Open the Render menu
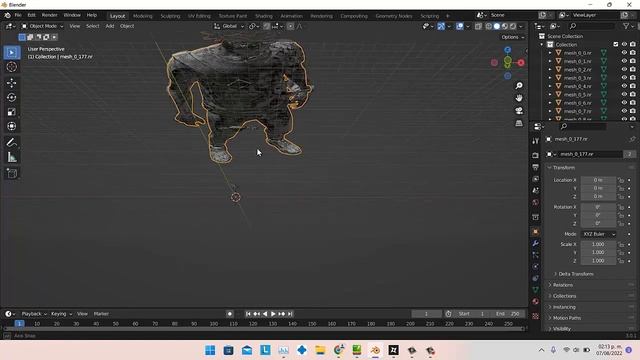 click(49, 16)
